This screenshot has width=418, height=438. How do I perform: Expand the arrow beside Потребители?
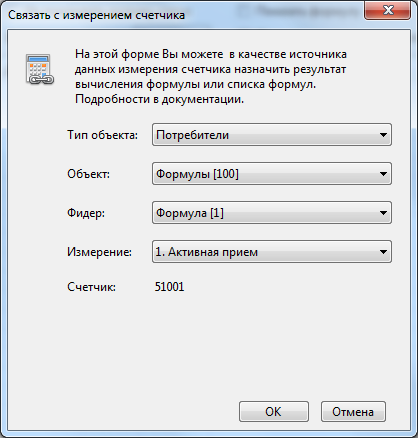coord(383,135)
